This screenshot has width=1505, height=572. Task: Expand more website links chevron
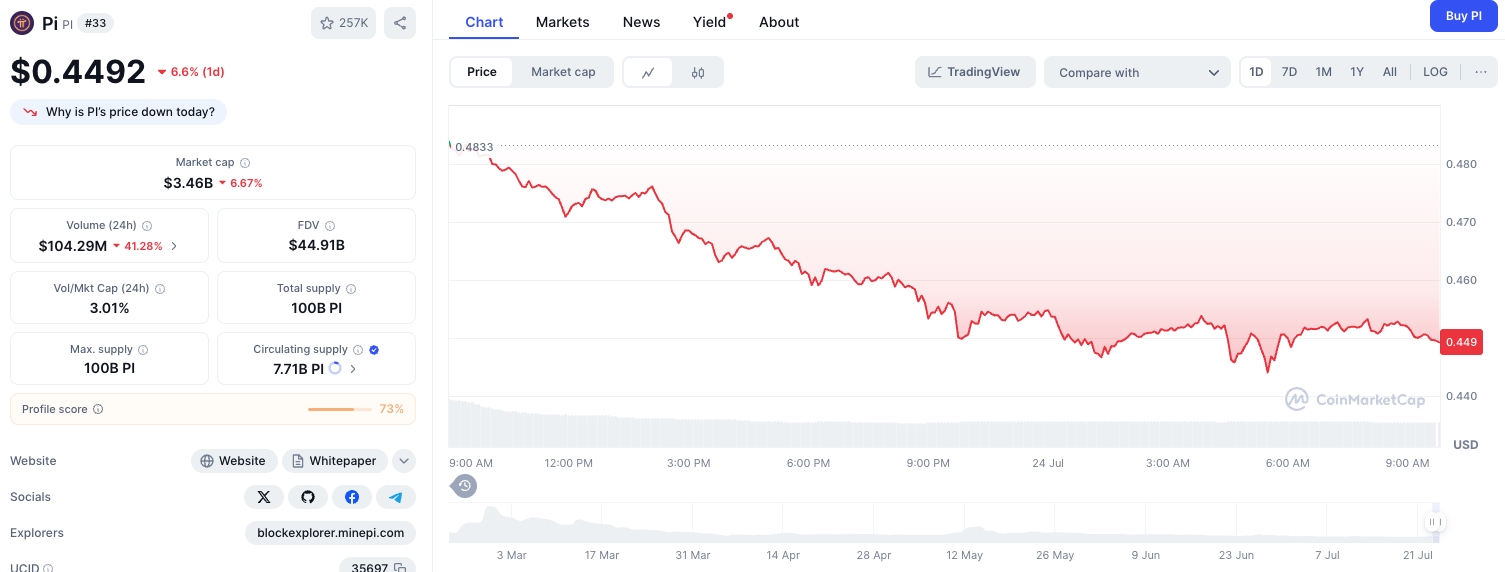point(404,461)
